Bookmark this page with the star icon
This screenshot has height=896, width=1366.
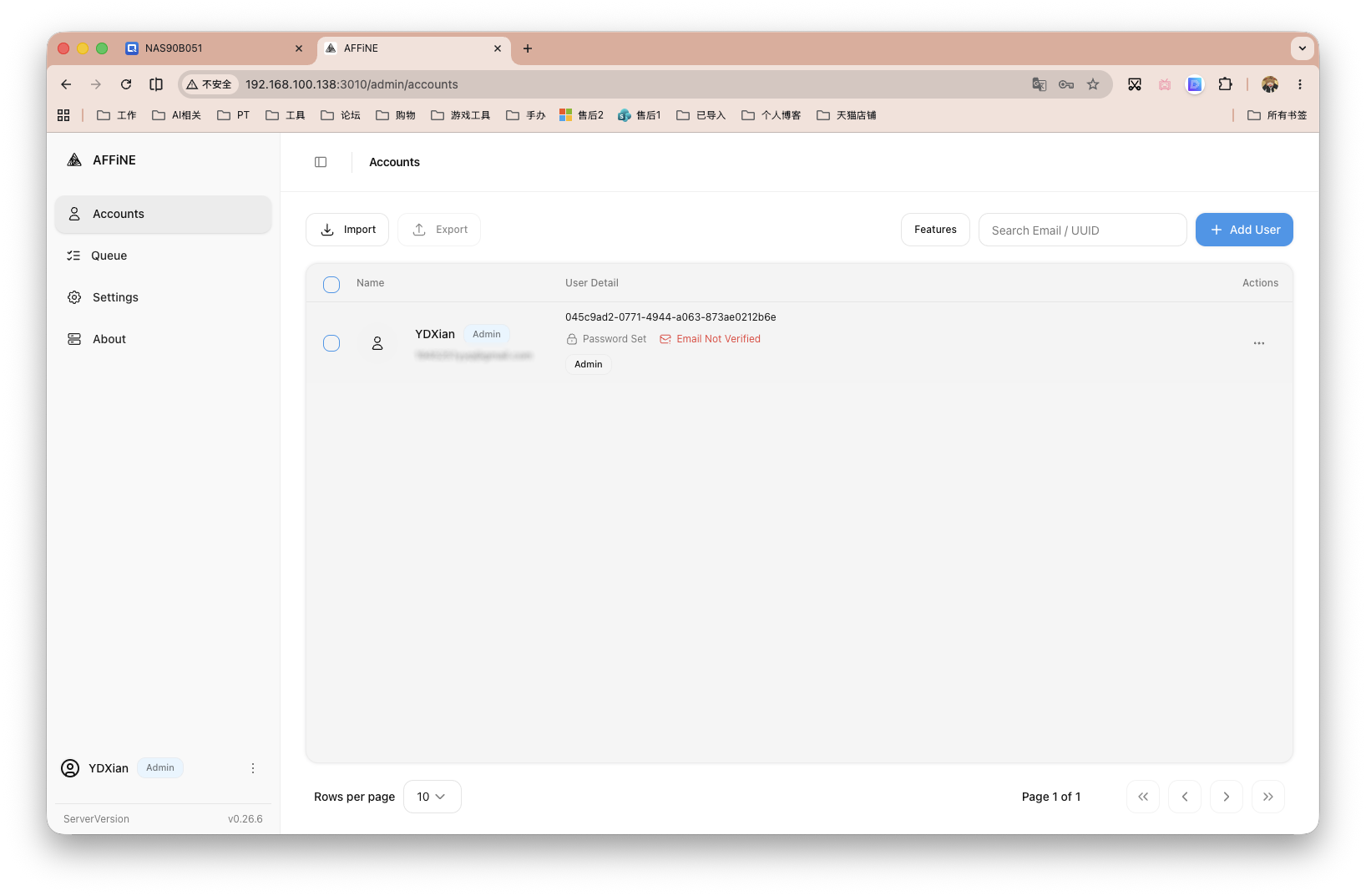(1093, 84)
